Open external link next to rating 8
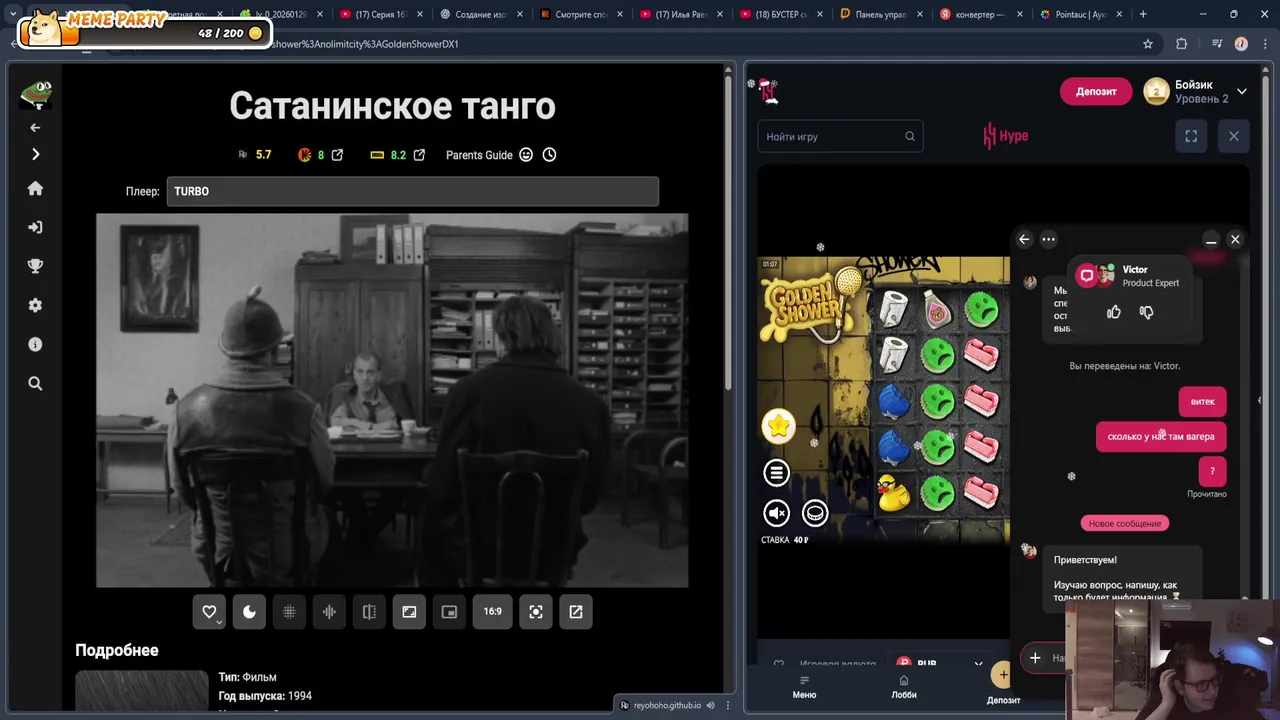The image size is (1280, 720). click(x=337, y=155)
